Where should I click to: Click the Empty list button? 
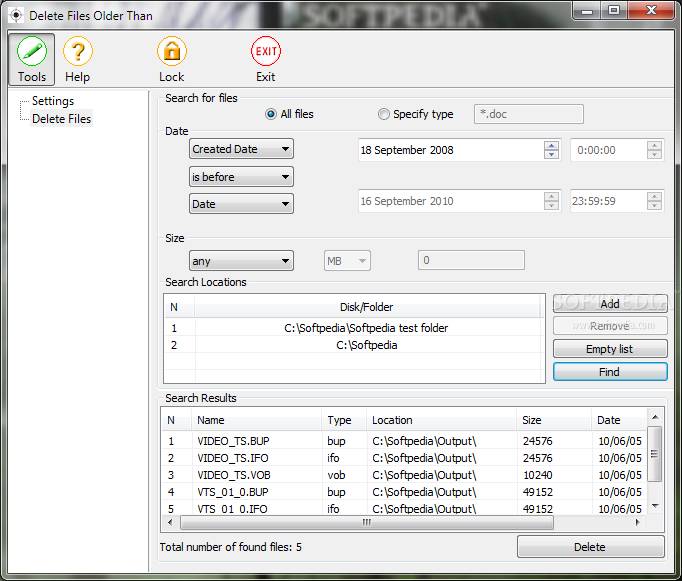click(x=610, y=349)
